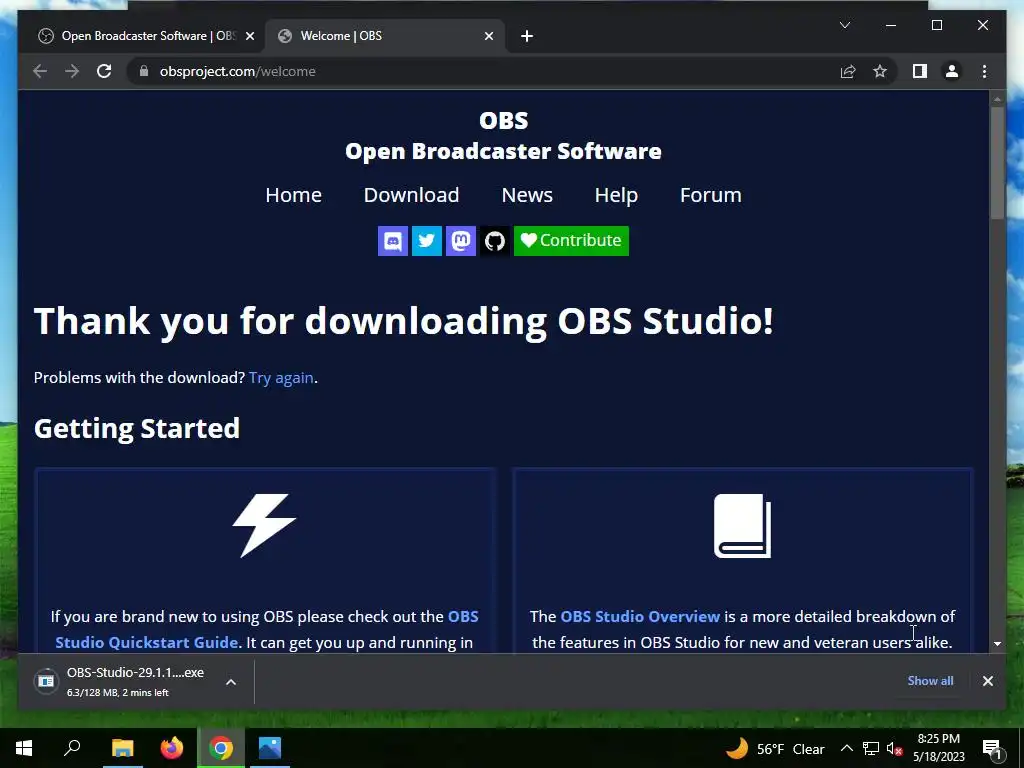Open Chrome's three-dot menu
Viewport: 1024px width, 768px height.
tap(984, 71)
